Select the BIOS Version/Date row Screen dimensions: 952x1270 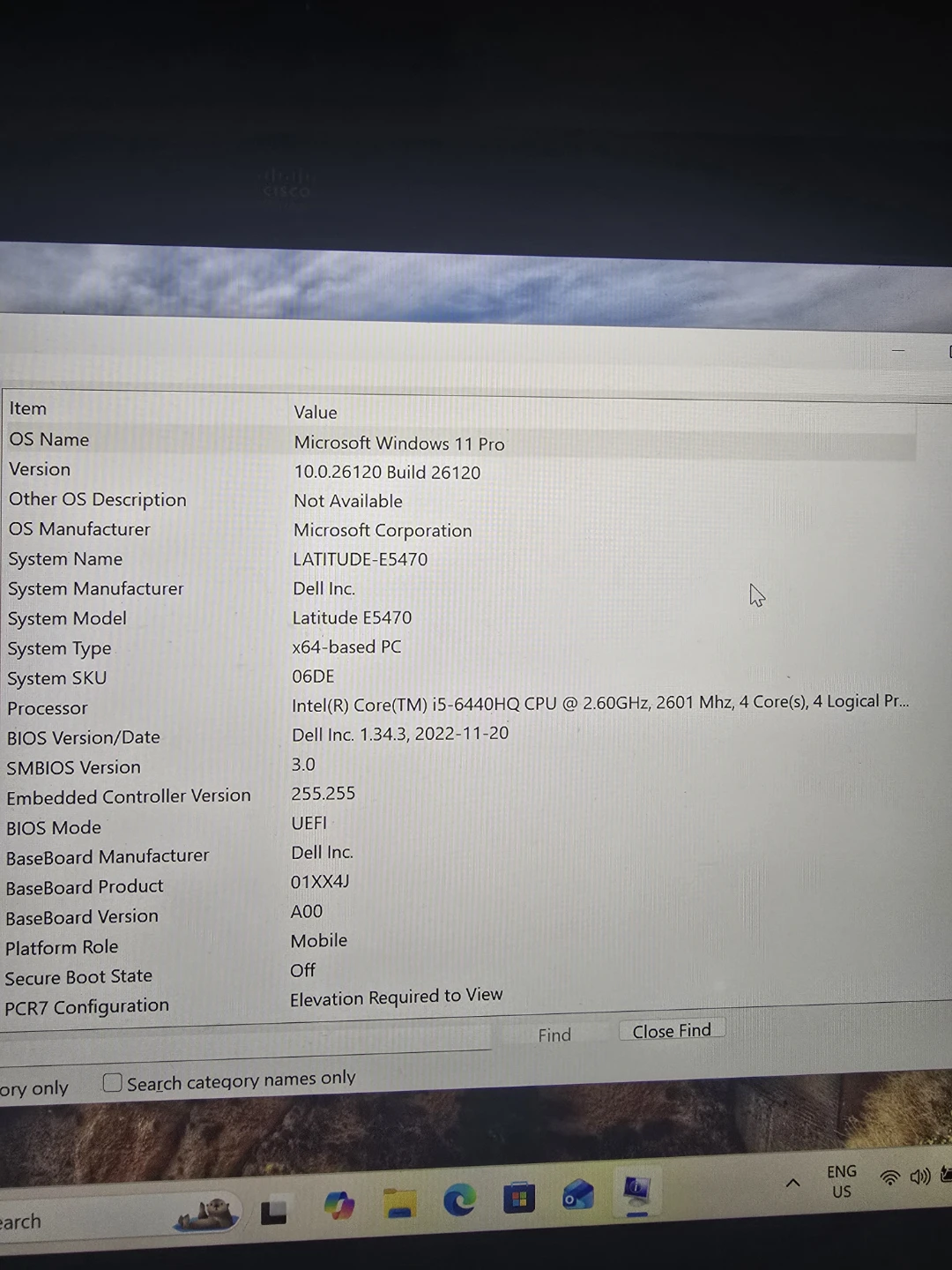tap(458, 736)
